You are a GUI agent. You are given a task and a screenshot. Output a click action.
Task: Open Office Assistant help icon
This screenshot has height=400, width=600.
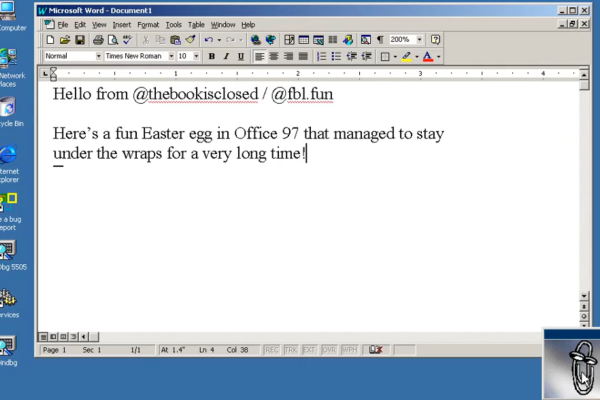coord(436,40)
